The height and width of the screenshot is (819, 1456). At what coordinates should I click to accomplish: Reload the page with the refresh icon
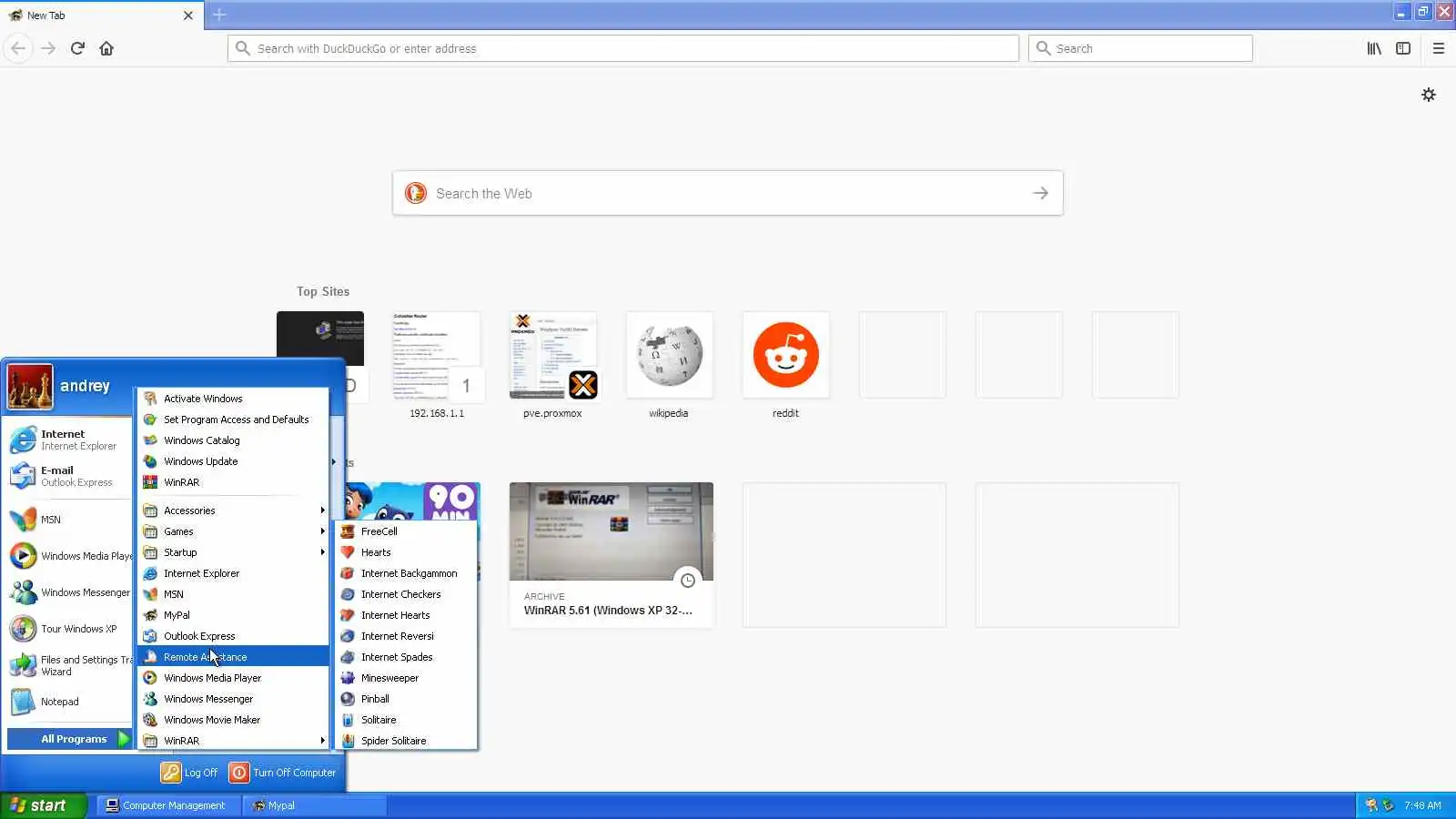[x=77, y=48]
